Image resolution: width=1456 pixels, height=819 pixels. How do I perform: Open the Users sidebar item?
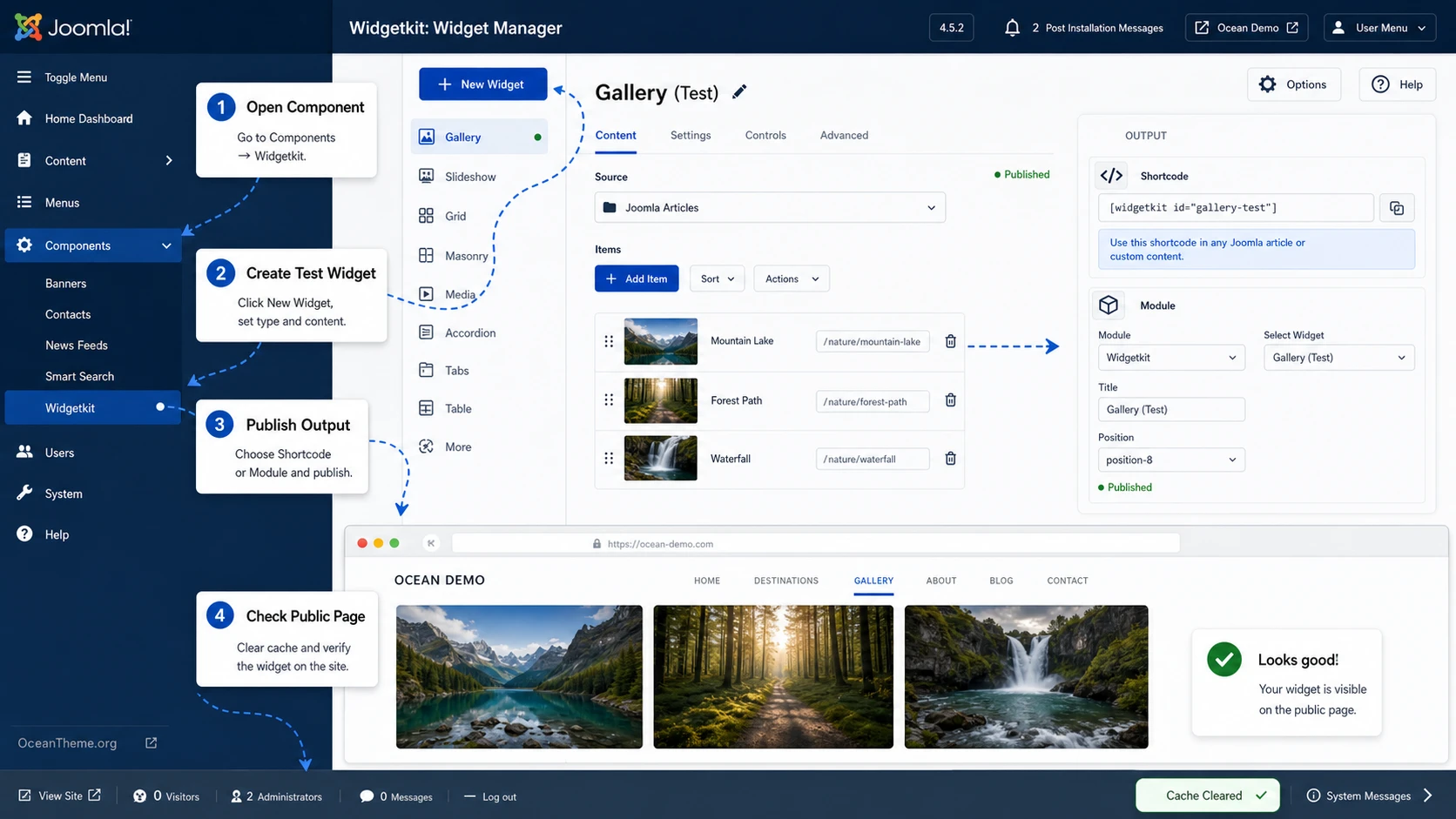59,453
